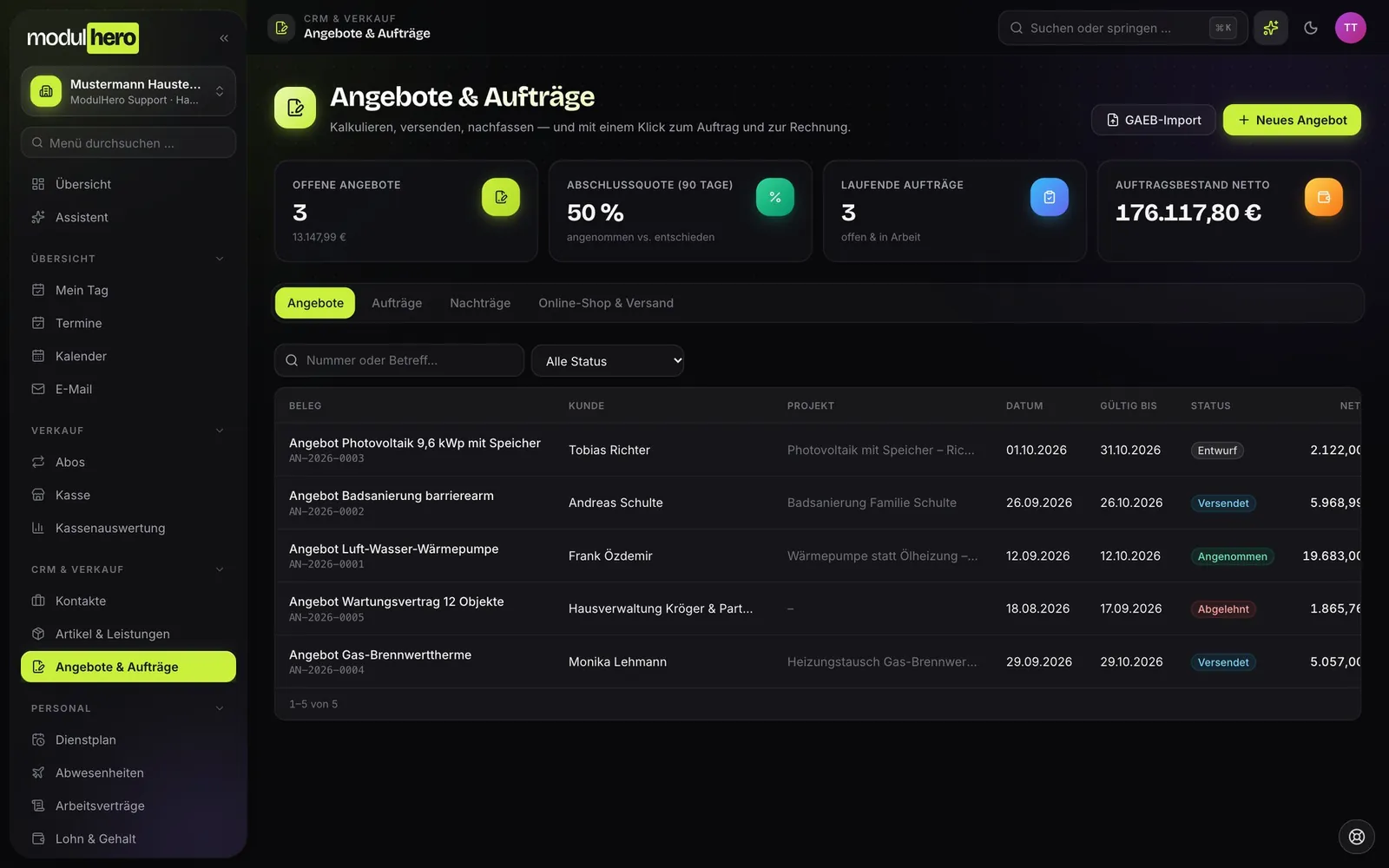The image size is (1389, 868).
Task: Open the AI assistant sparkle icon in top bar
Action: 1271,28
